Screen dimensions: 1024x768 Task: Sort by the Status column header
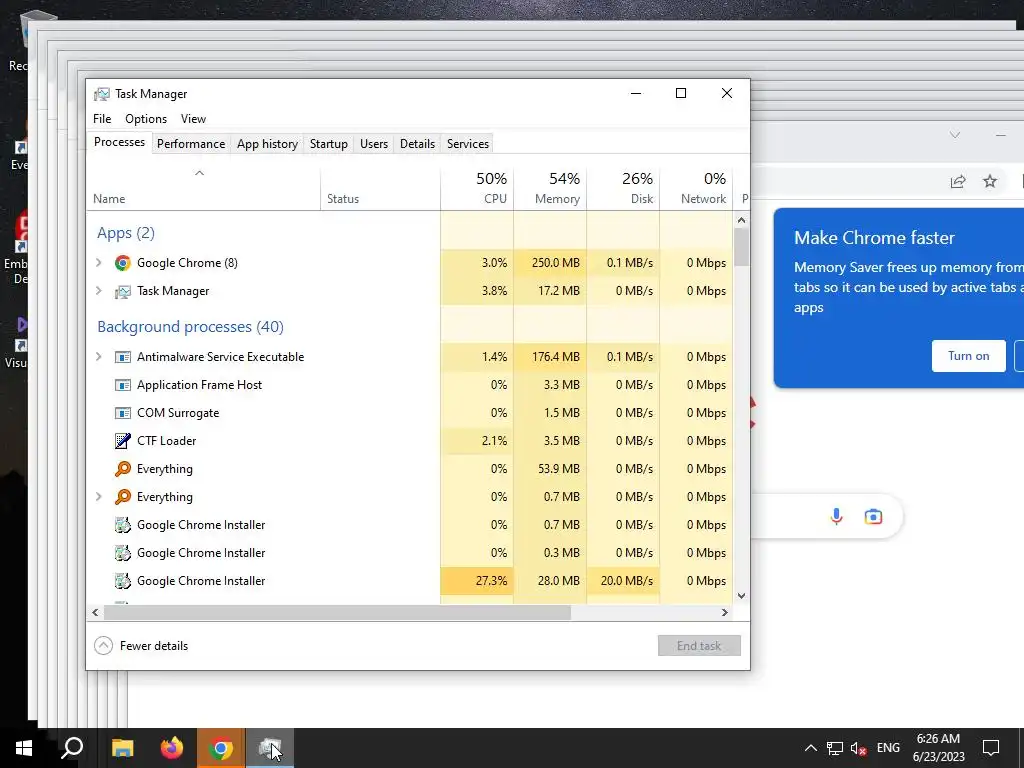click(381, 188)
